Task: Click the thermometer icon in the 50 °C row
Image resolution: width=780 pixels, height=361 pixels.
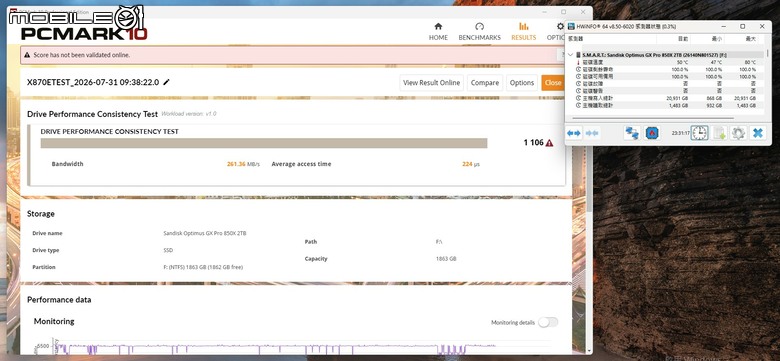Action: pyautogui.click(x=578, y=62)
